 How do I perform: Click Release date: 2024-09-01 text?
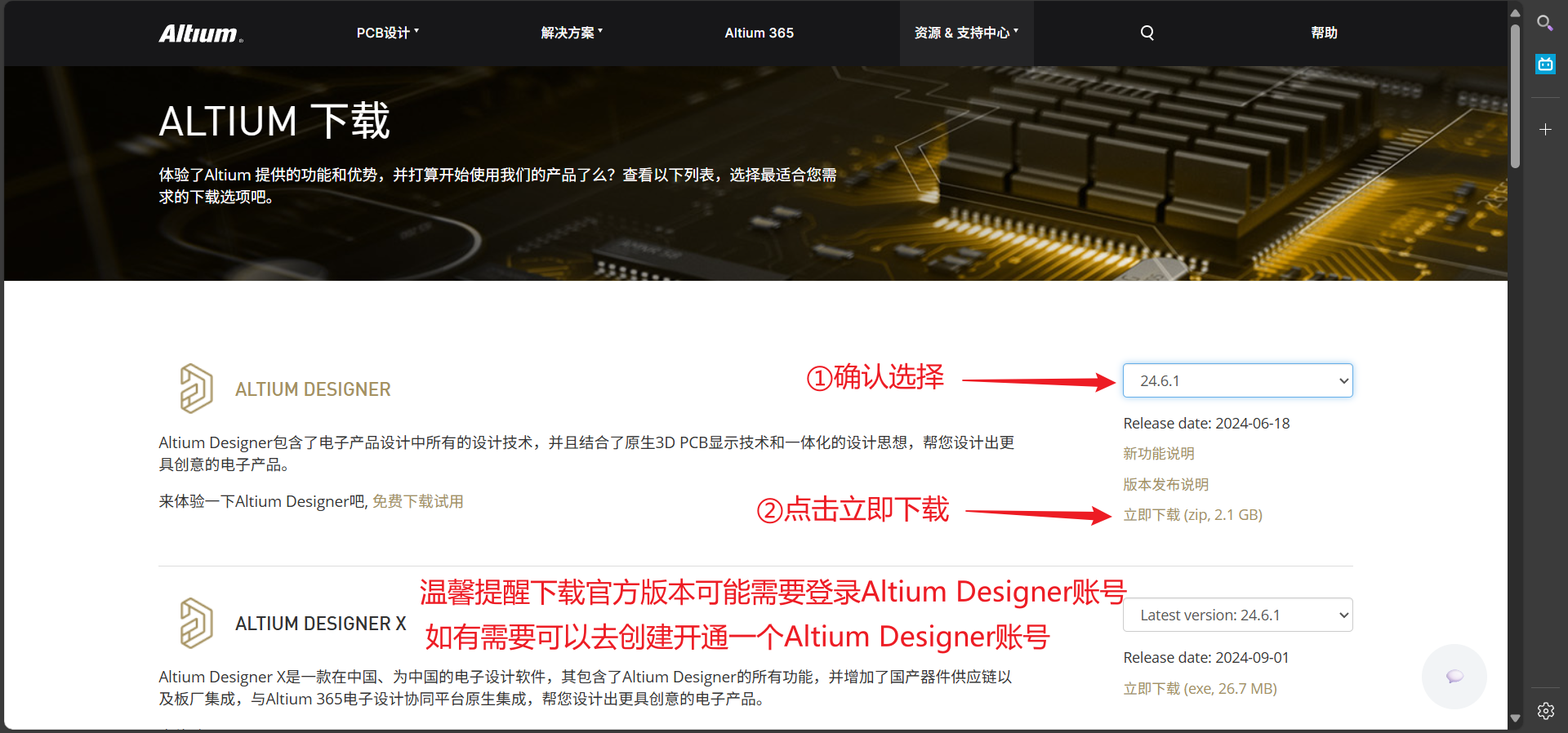1205,657
